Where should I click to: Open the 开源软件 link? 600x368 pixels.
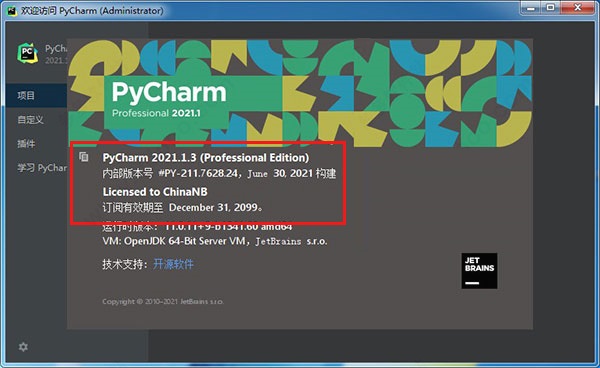(x=173, y=264)
